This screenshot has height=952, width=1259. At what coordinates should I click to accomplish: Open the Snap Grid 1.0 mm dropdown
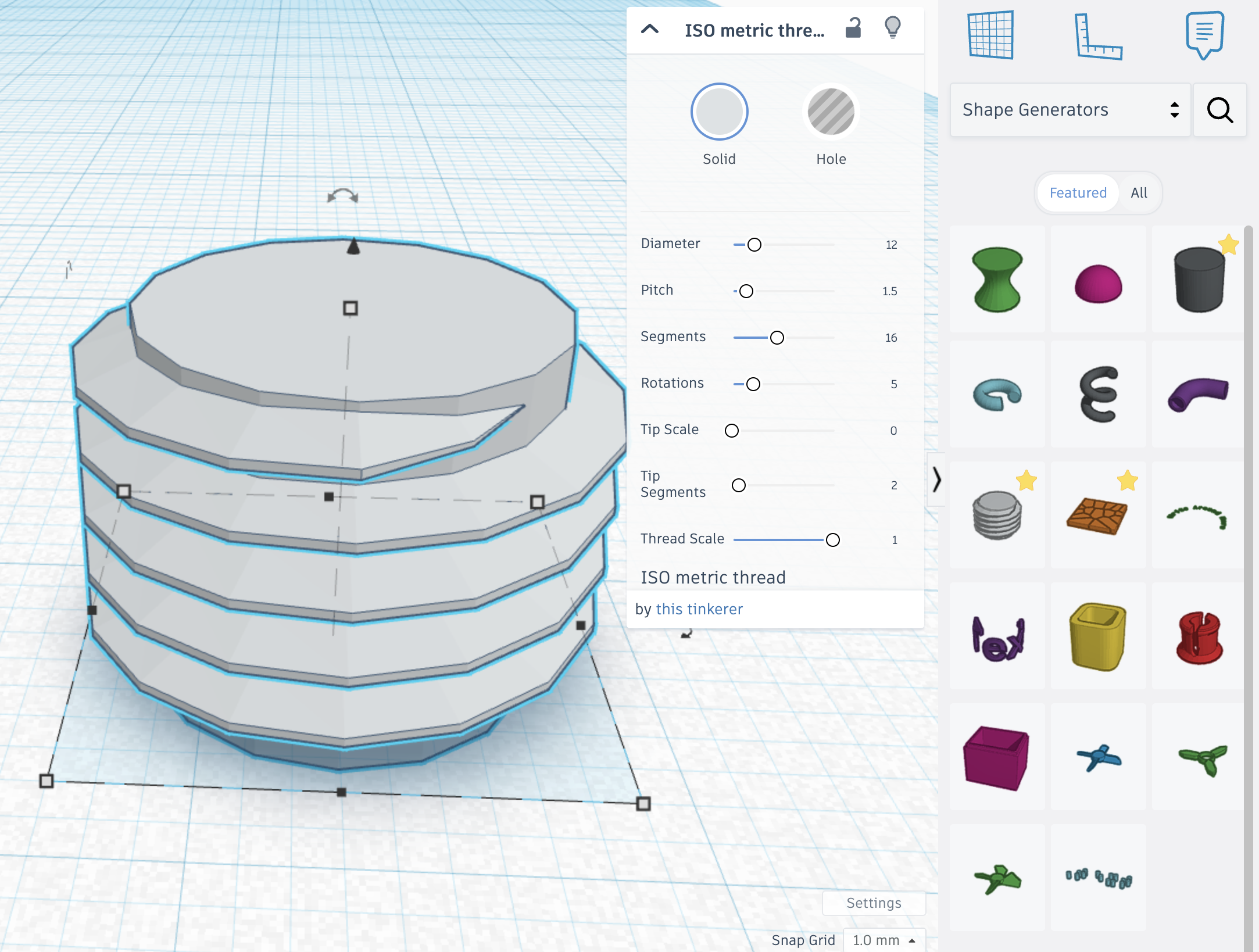[884, 940]
